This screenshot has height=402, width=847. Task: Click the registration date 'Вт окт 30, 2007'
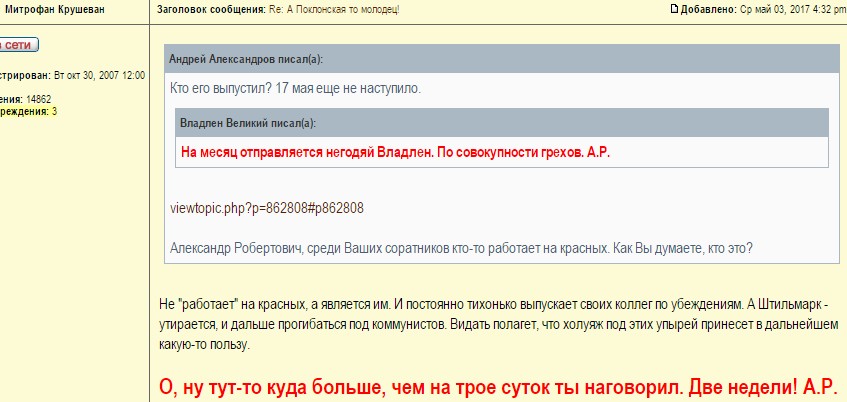tap(87, 75)
